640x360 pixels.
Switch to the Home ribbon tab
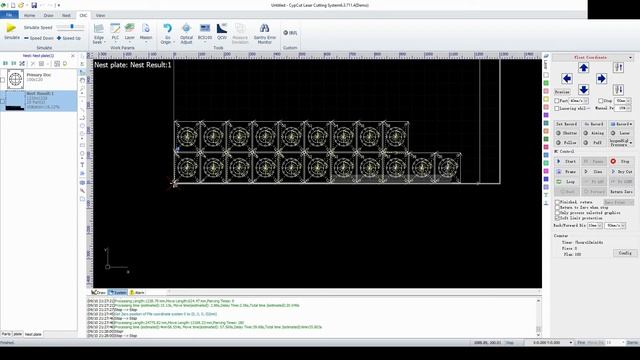coord(29,16)
